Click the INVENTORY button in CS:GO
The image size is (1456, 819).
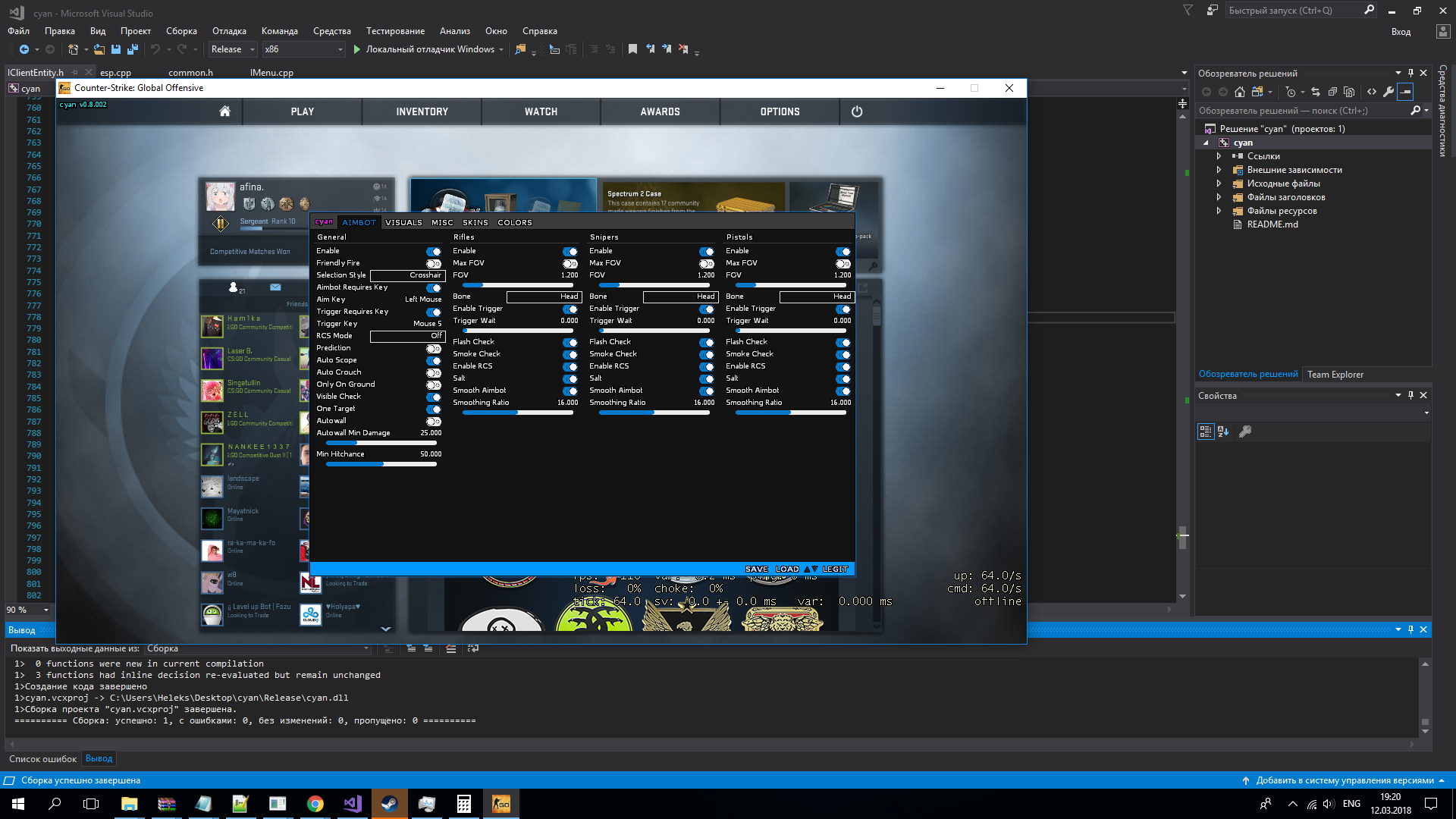422,111
